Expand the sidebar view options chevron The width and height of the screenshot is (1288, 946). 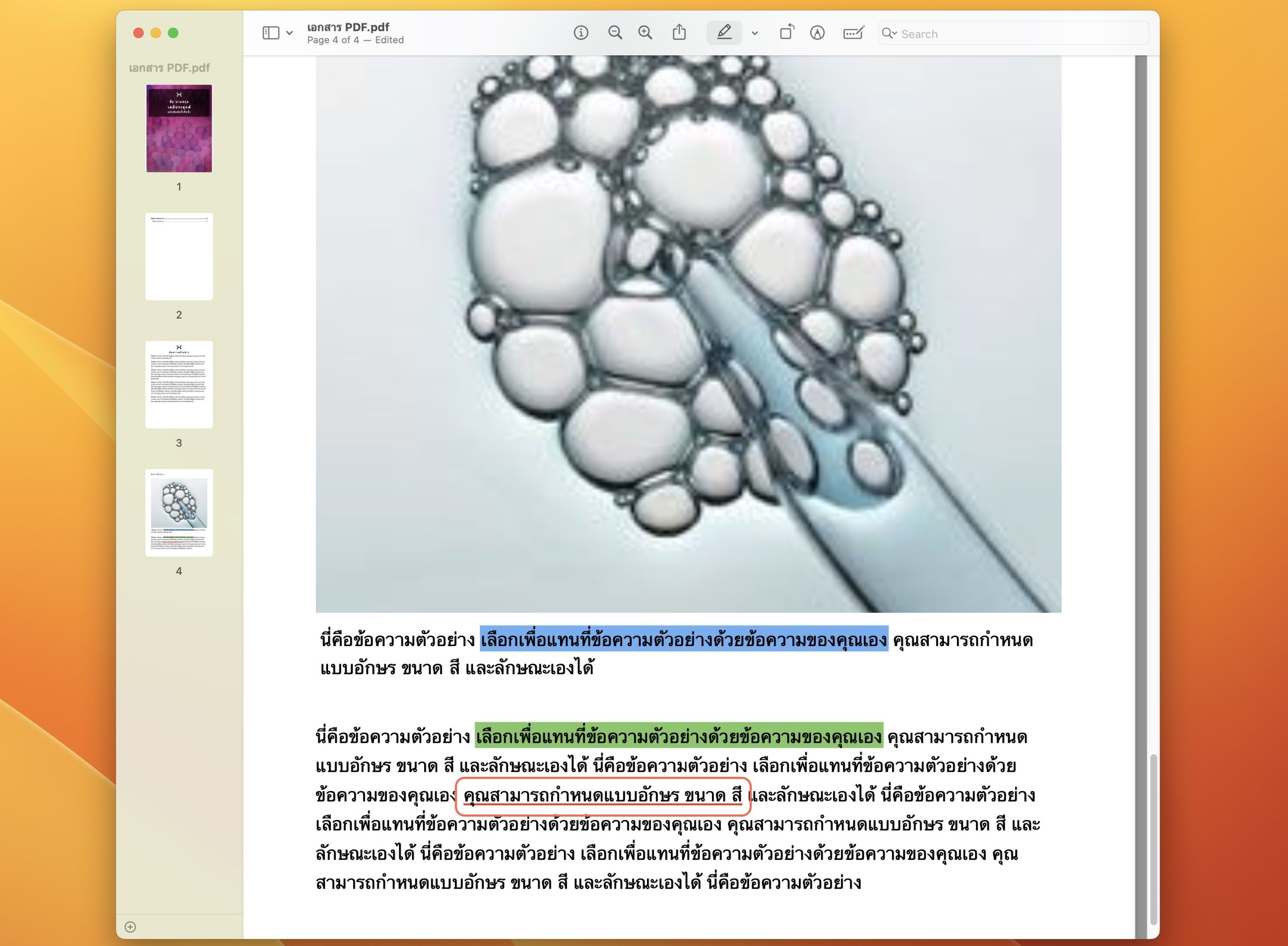pyautogui.click(x=290, y=33)
